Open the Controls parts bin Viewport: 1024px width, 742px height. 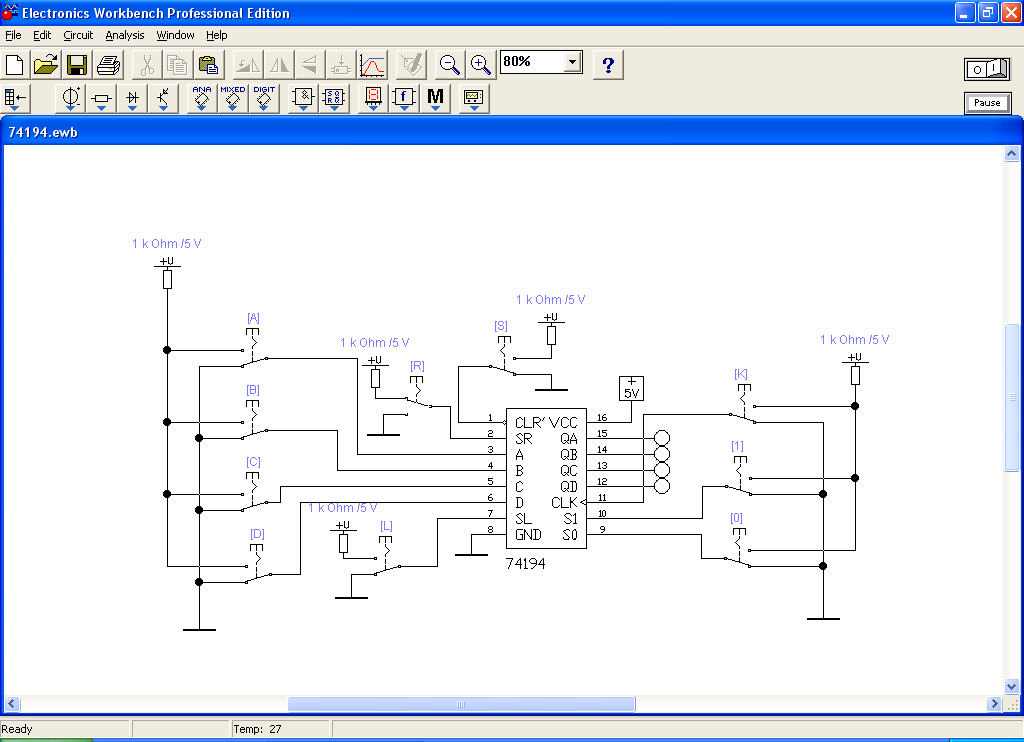point(404,99)
